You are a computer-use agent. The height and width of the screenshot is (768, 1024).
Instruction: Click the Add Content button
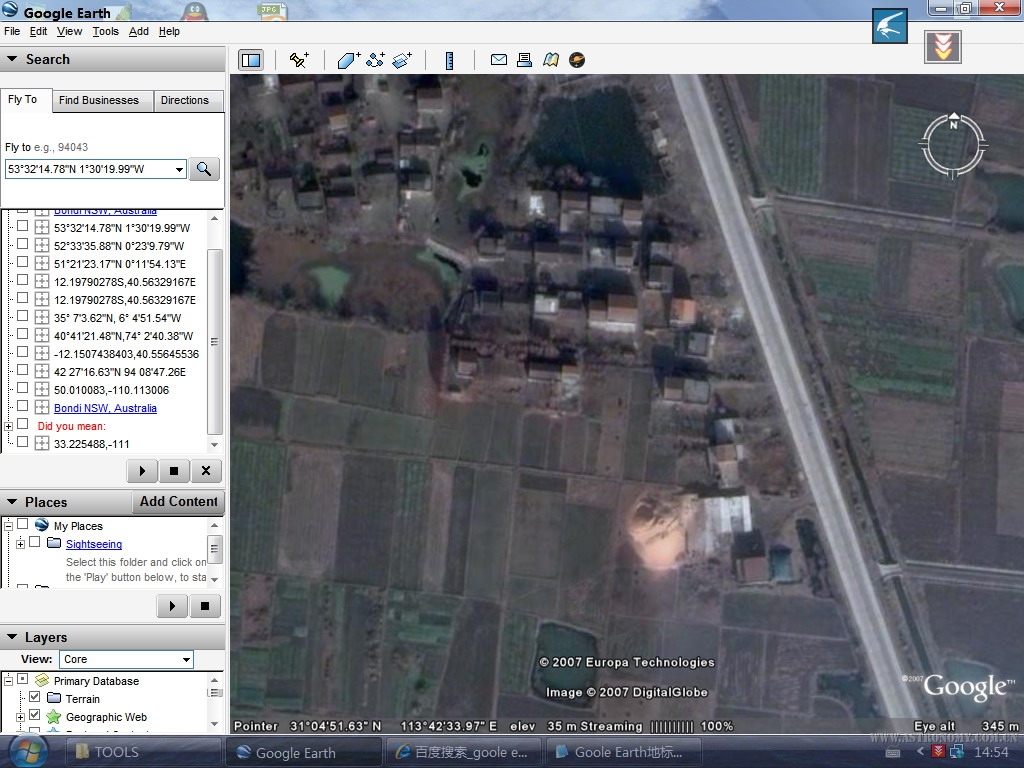(x=178, y=502)
